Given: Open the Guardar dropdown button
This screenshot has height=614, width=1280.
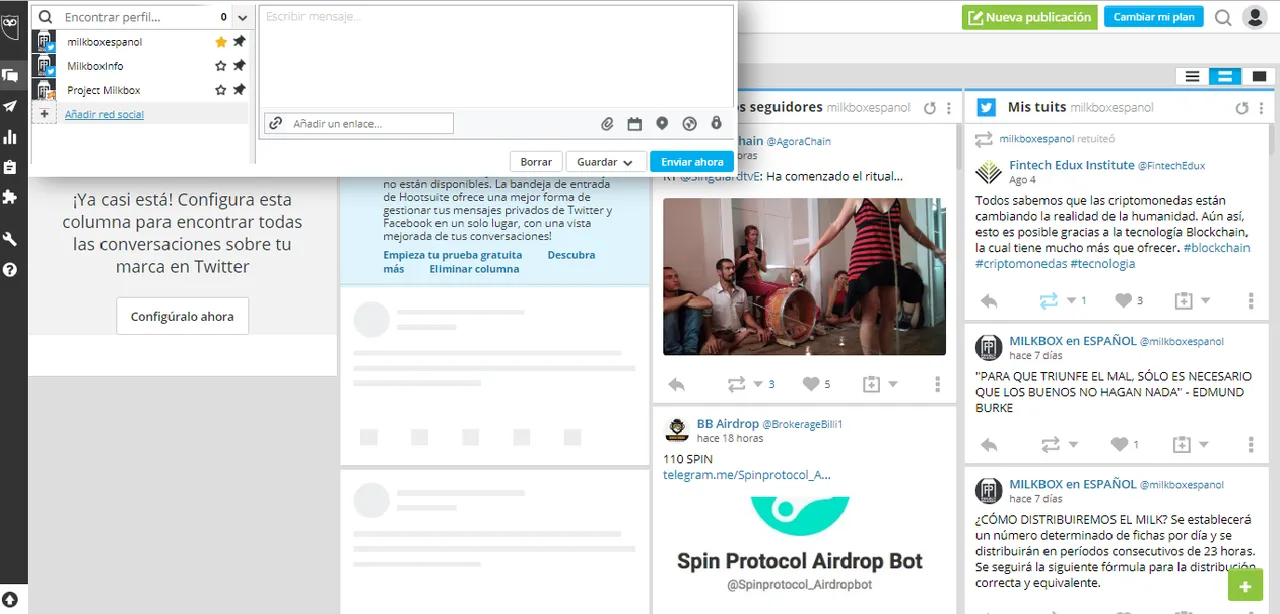Looking at the screenshot, I should pyautogui.click(x=605, y=162).
